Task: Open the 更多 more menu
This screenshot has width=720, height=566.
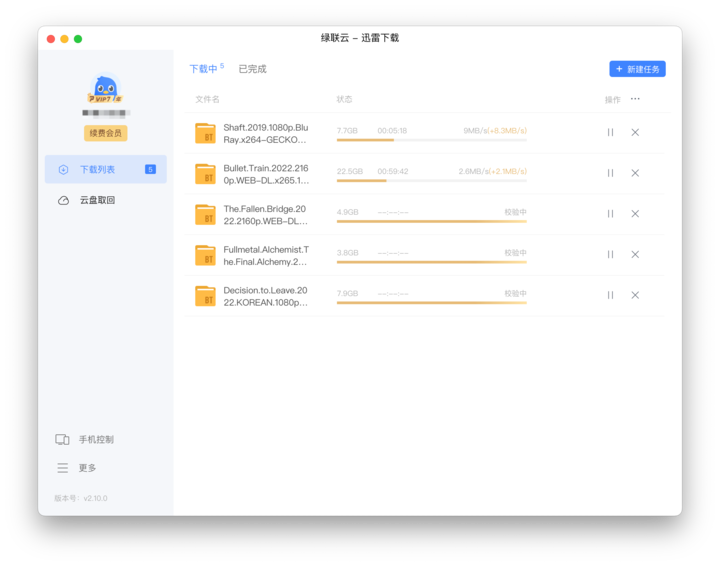Action: tap(87, 468)
